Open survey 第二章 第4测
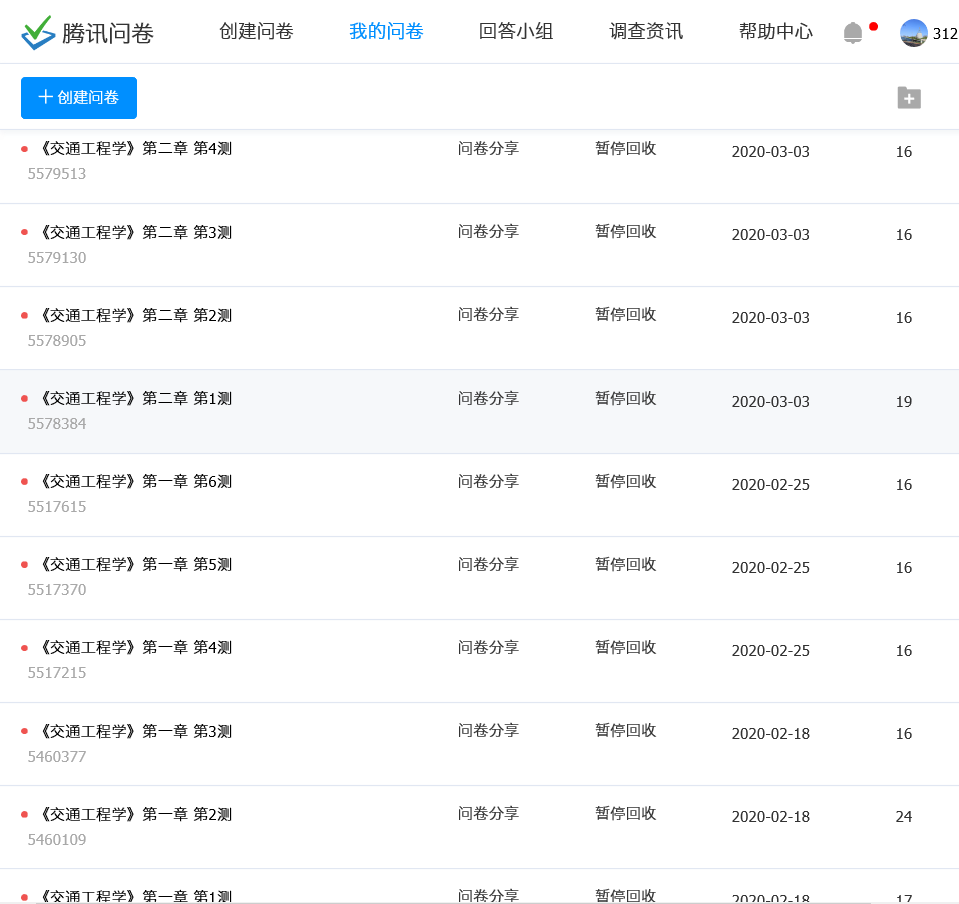The height and width of the screenshot is (904, 959). tap(135, 149)
